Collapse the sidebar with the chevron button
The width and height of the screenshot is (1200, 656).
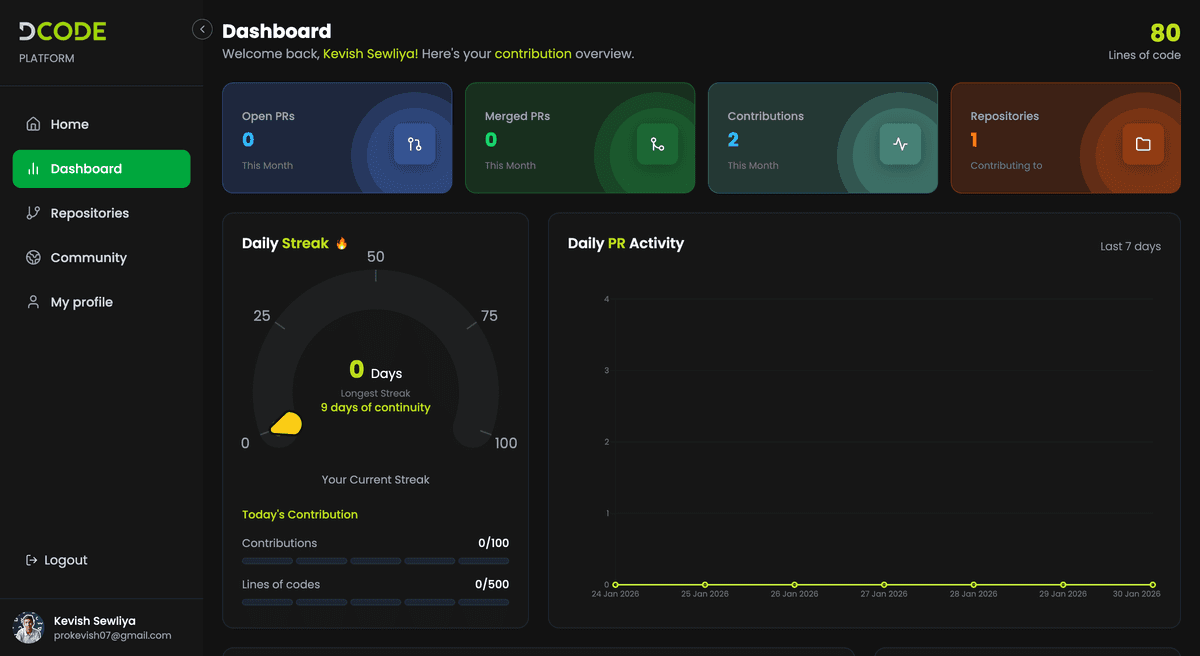pos(202,30)
